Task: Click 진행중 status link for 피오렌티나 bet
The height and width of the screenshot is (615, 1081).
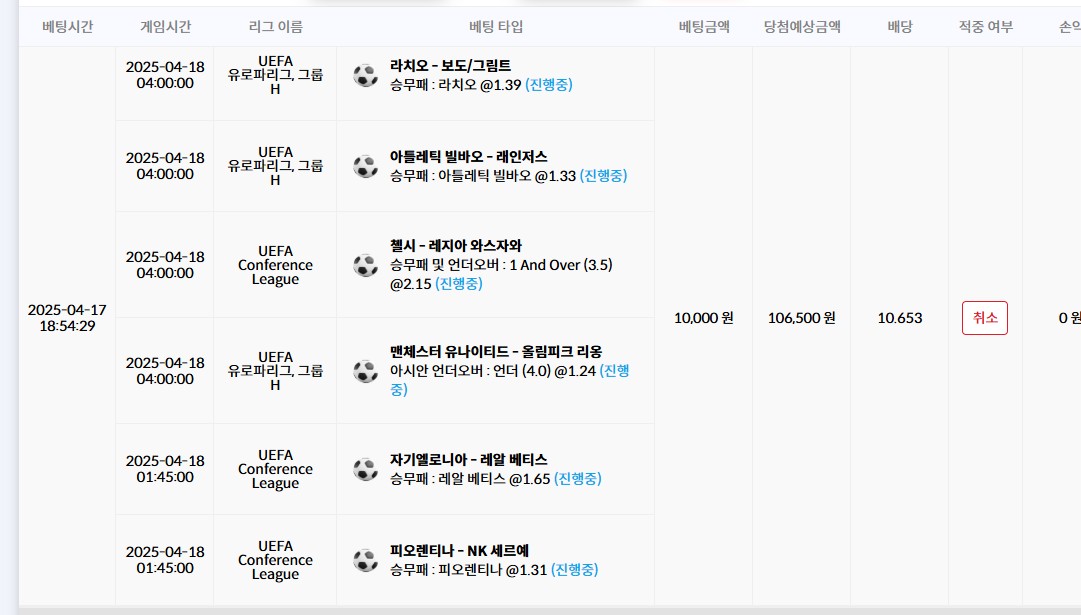Action: tap(574, 569)
